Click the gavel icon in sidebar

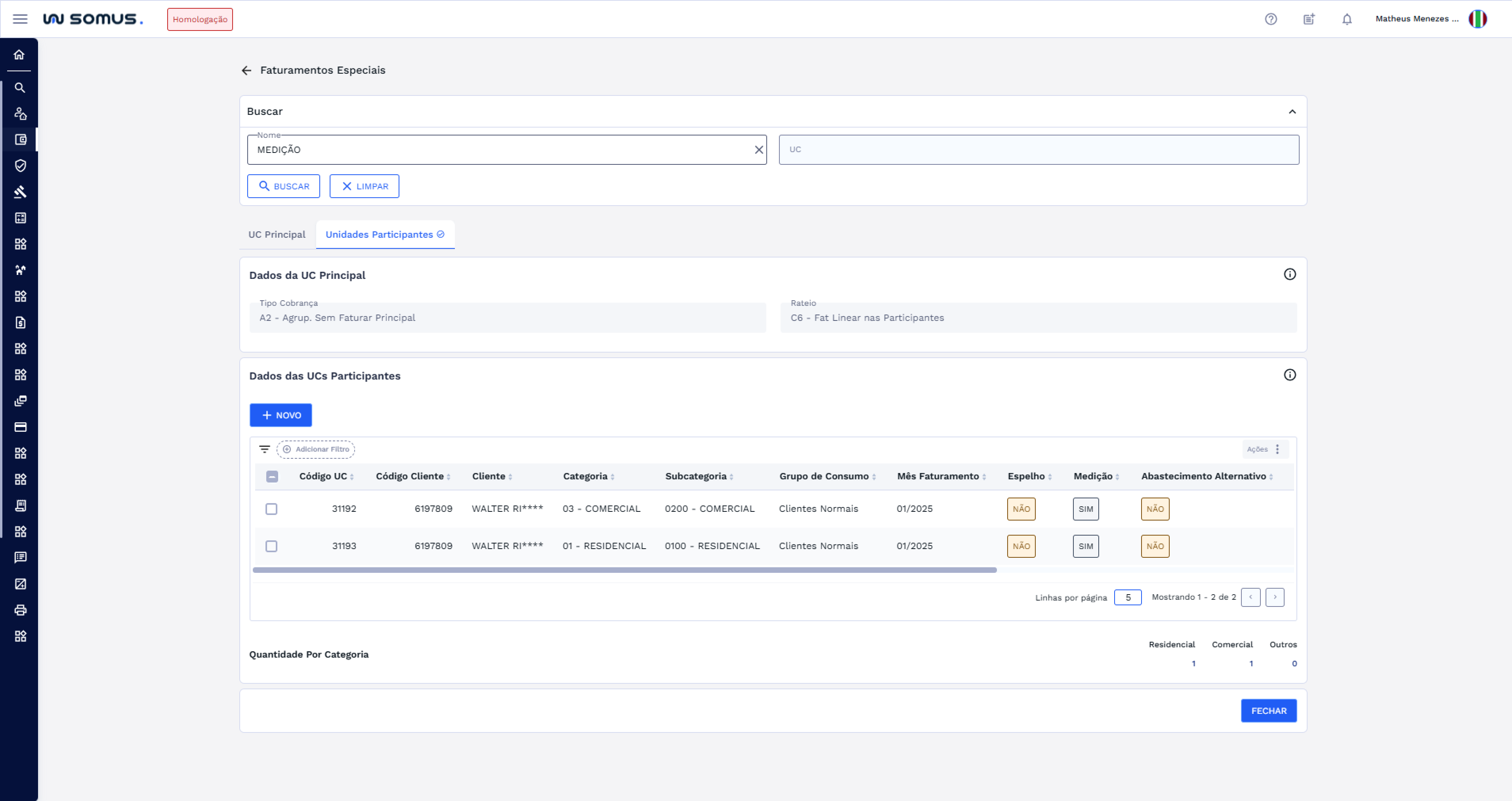[x=20, y=192]
